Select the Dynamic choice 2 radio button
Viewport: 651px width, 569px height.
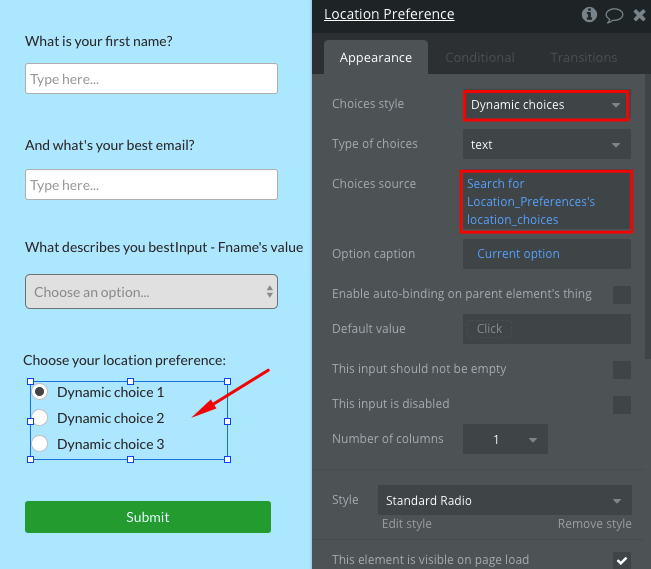[x=40, y=418]
